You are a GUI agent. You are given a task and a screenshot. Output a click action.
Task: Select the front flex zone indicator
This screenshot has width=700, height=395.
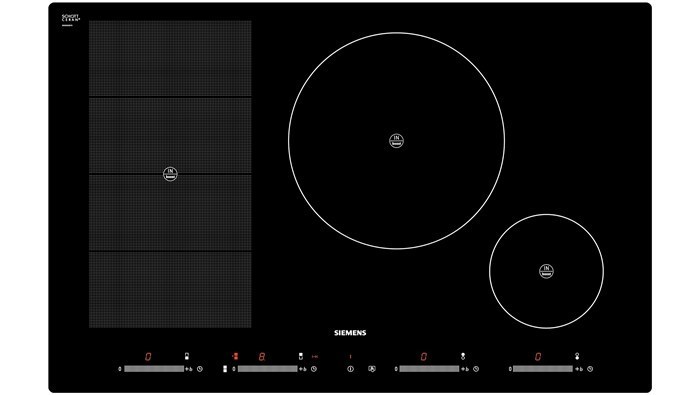(x=187, y=356)
